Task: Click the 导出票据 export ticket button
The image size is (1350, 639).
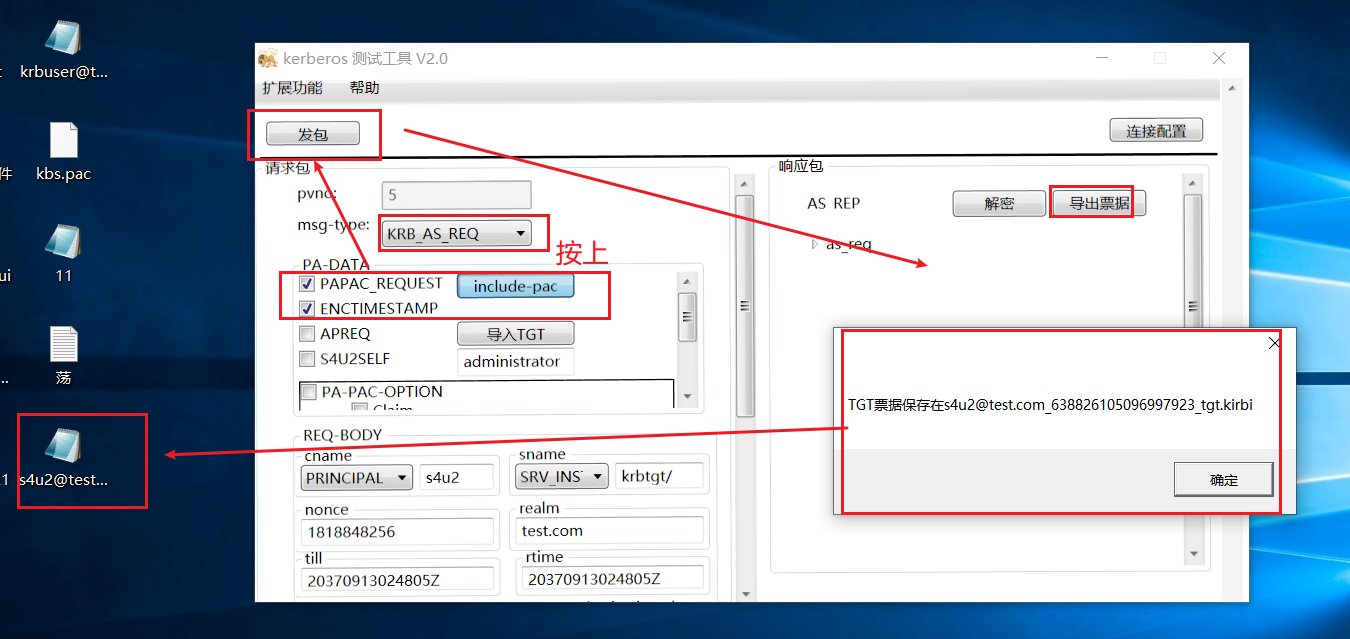Action: [x=1099, y=203]
